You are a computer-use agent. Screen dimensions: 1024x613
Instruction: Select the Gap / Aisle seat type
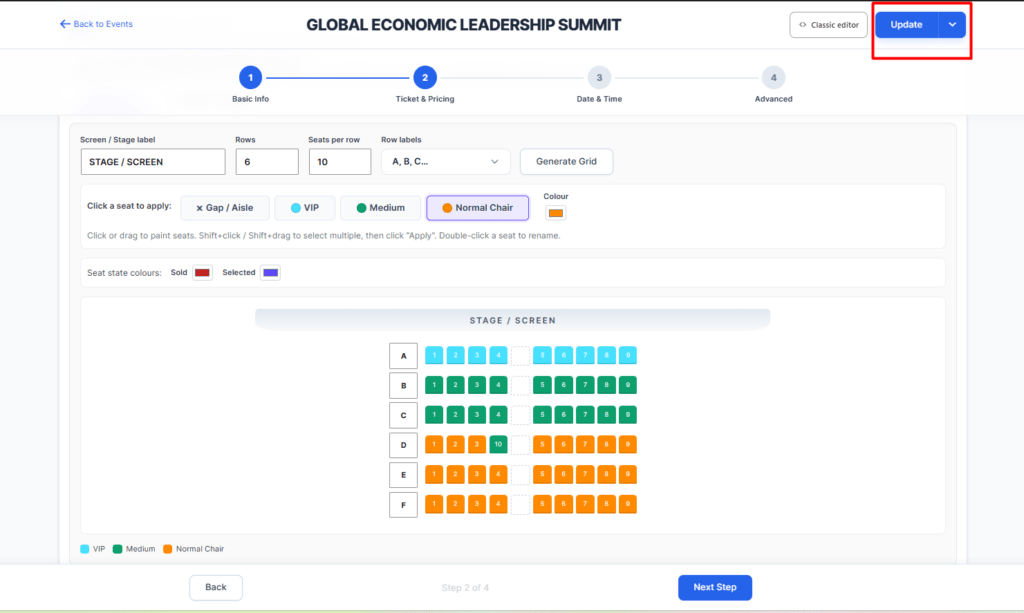tap(225, 208)
